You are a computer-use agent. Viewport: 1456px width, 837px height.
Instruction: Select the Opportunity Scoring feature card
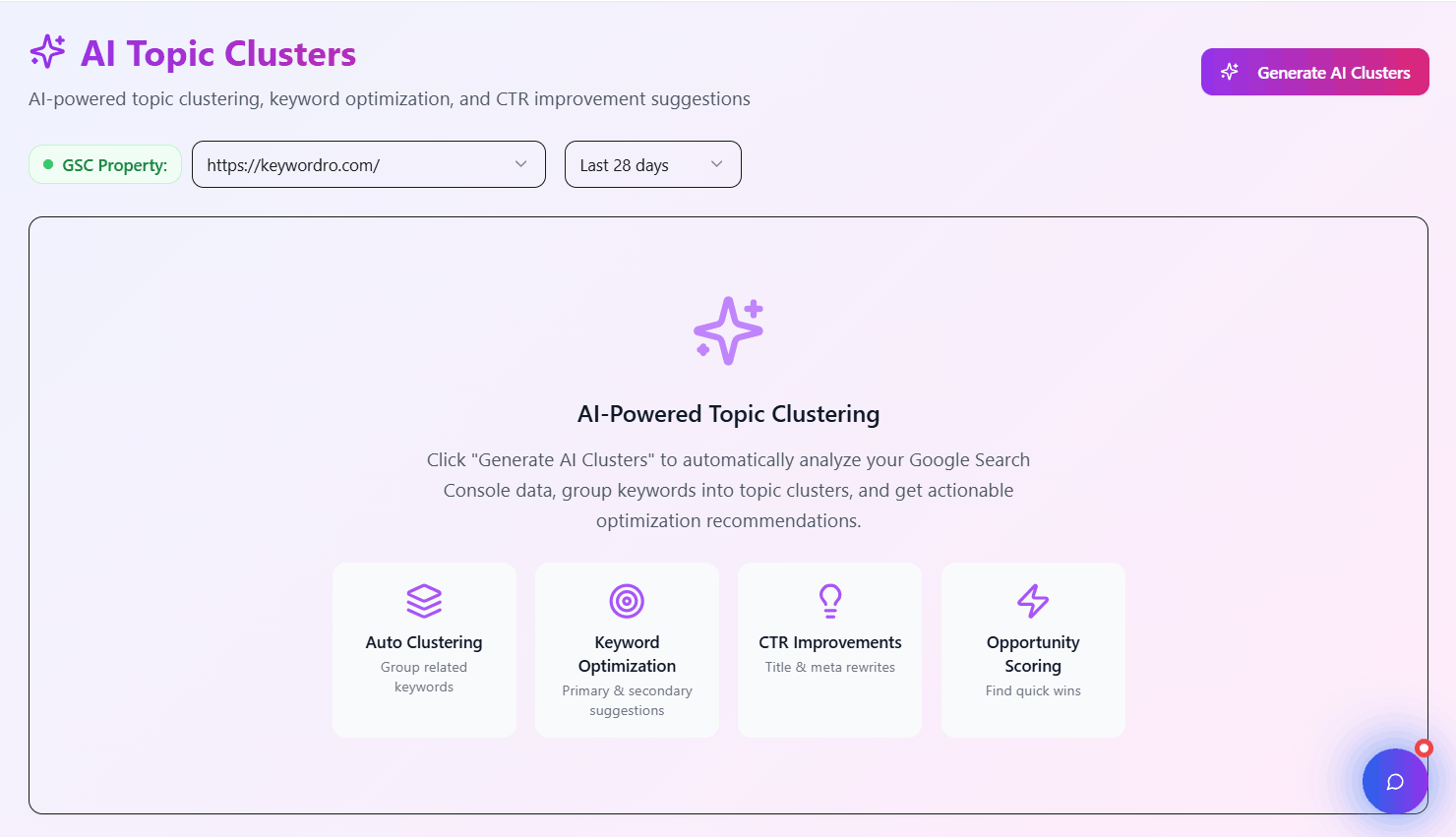(x=1032, y=649)
